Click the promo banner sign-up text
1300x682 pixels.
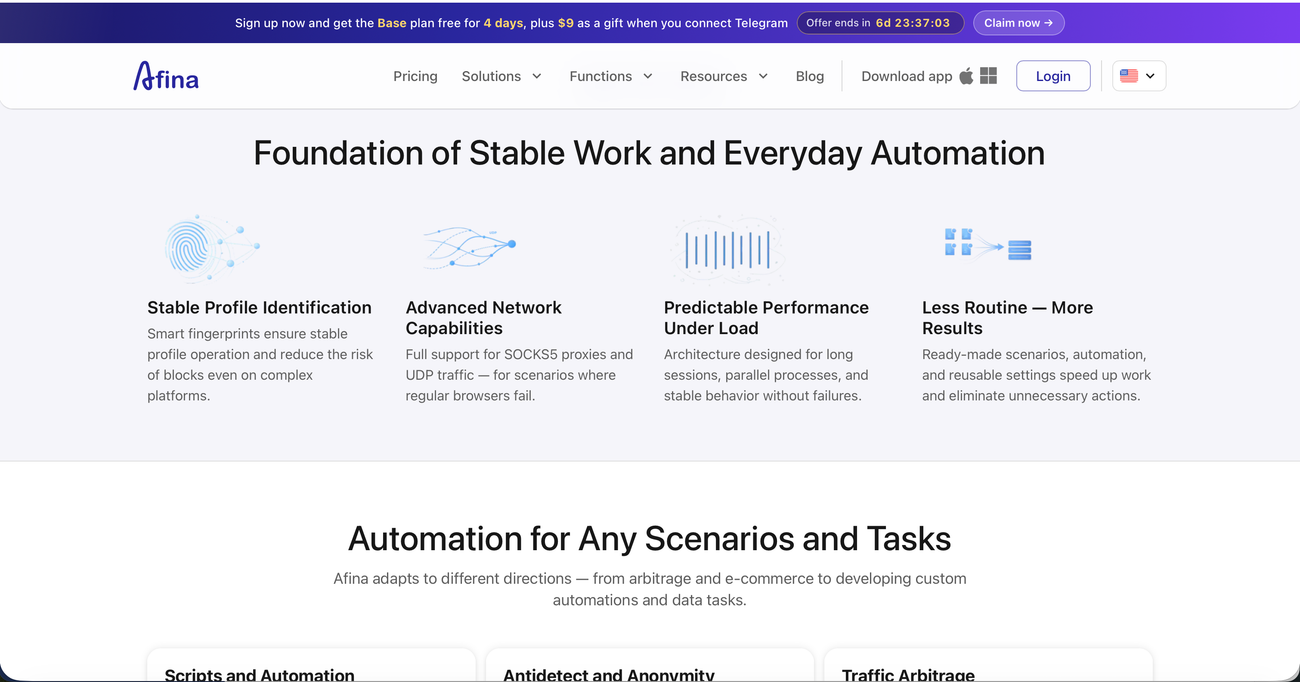click(x=511, y=23)
